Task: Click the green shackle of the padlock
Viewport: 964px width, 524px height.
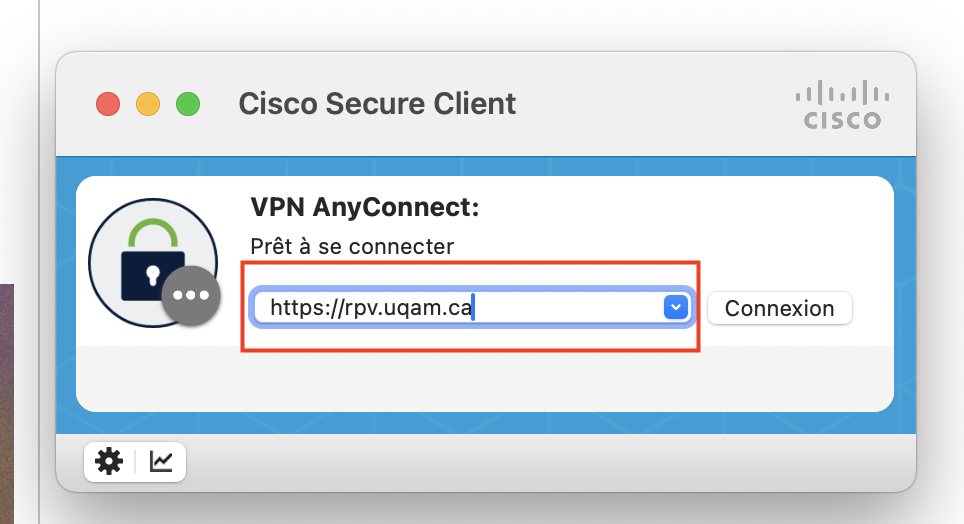Action: pyautogui.click(x=153, y=234)
